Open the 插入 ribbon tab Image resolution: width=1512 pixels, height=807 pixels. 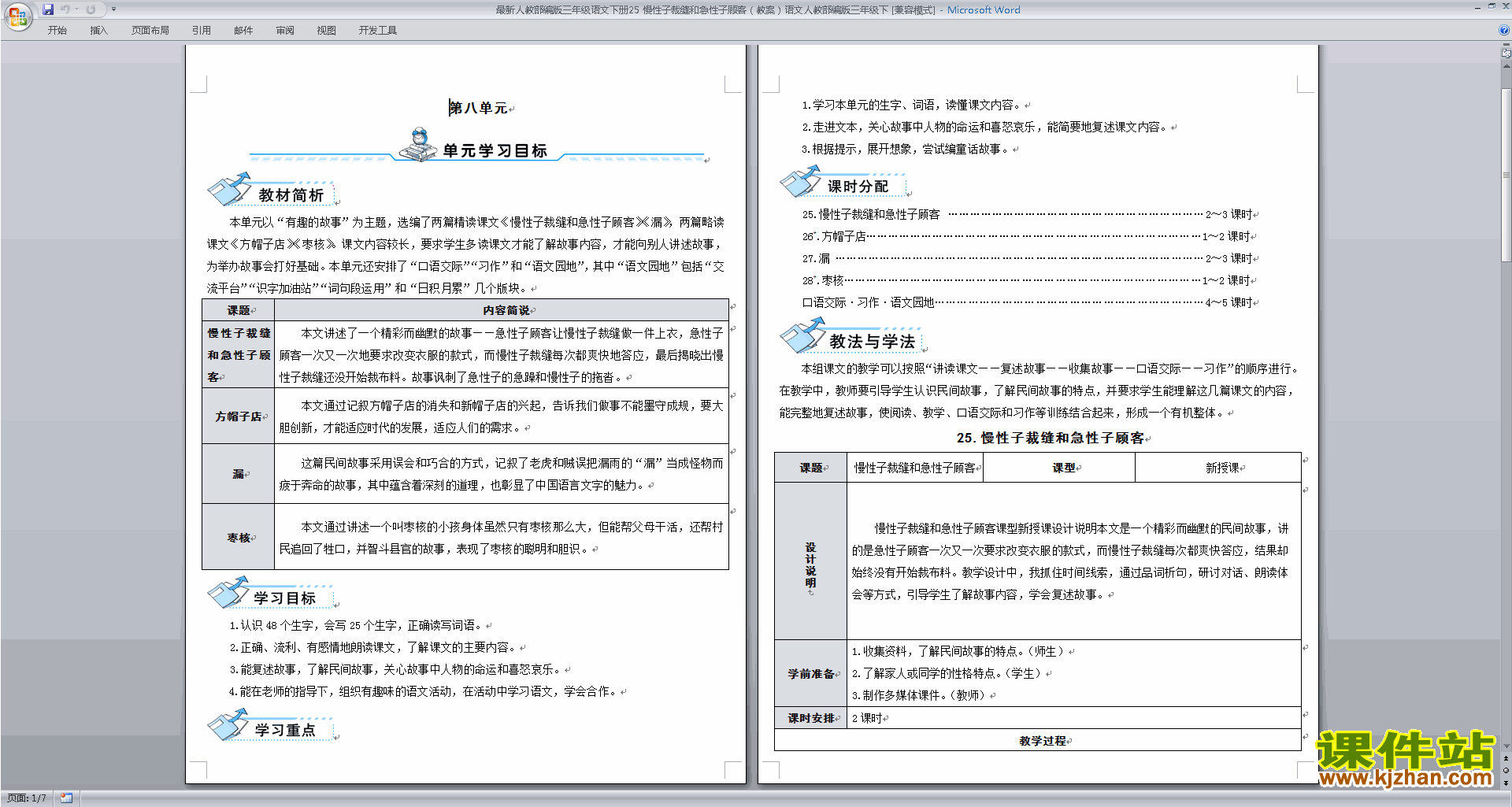pyautogui.click(x=98, y=31)
